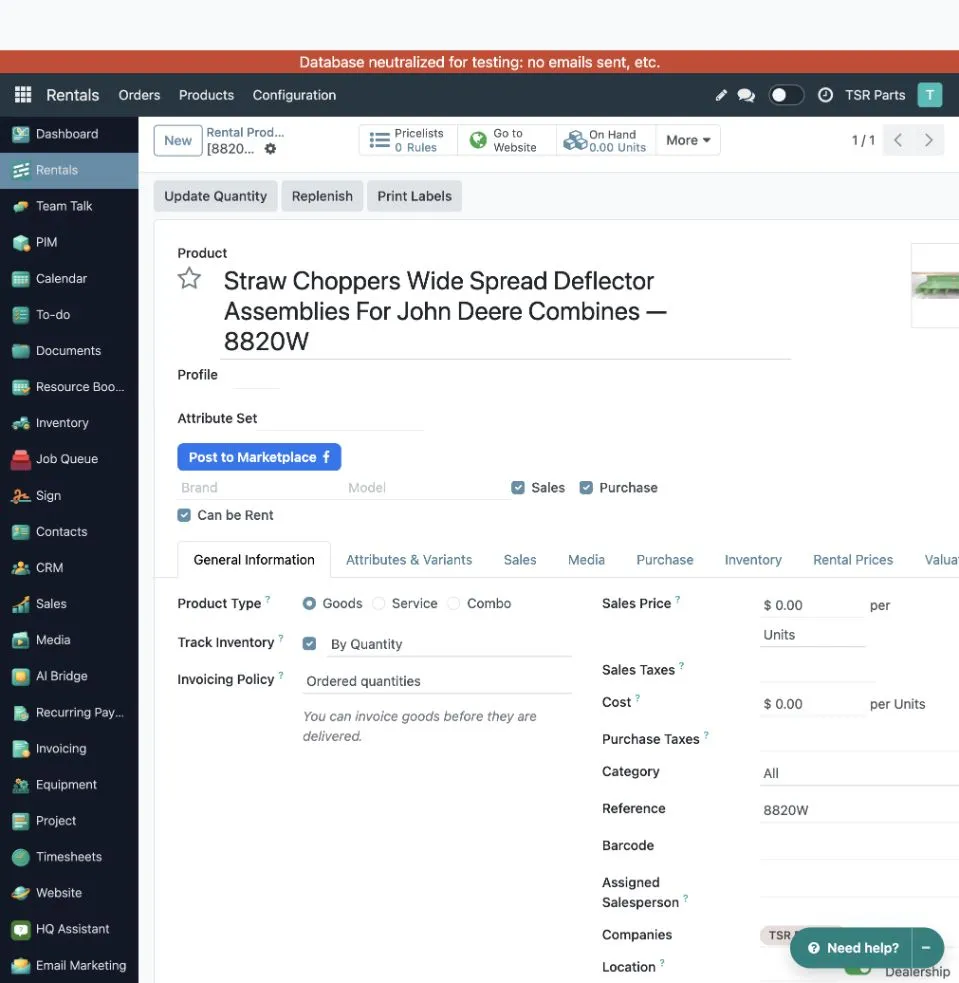Open the Category field dropdown
This screenshot has width=959, height=983.
pos(859,774)
